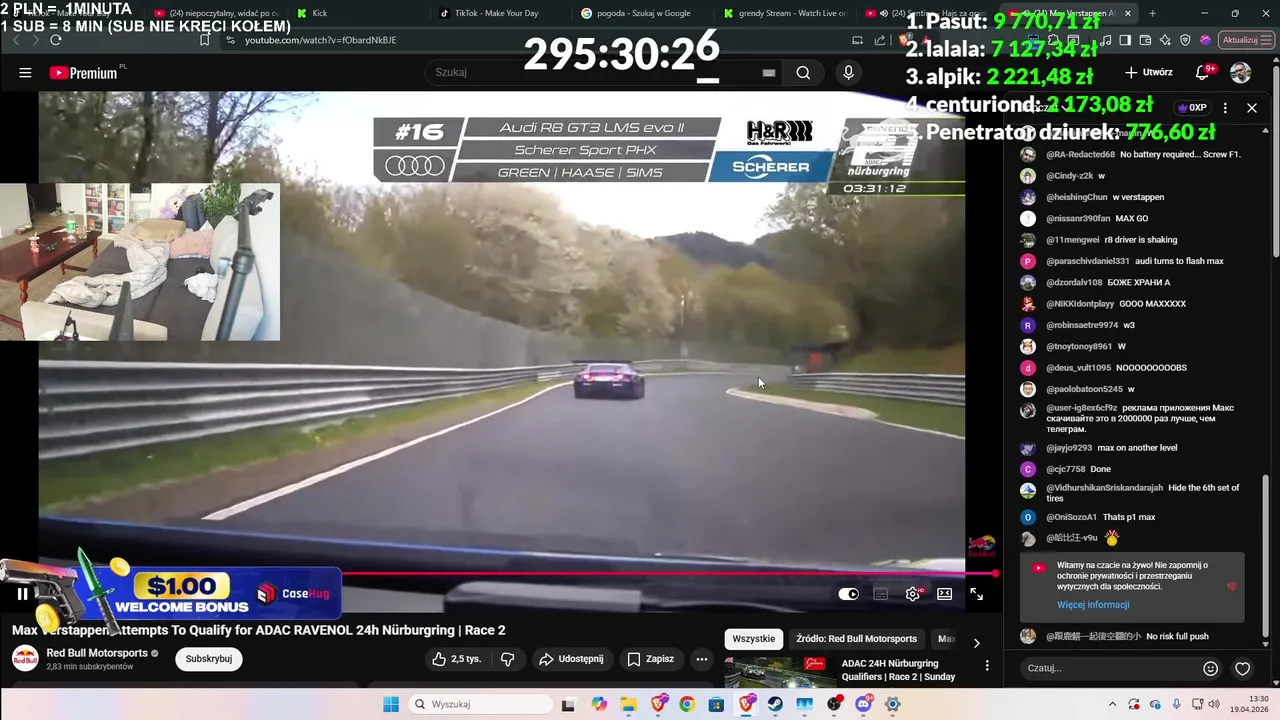Switch to the grendy Stream browser tab
Viewport: 1280px width, 720px height.
788,13
